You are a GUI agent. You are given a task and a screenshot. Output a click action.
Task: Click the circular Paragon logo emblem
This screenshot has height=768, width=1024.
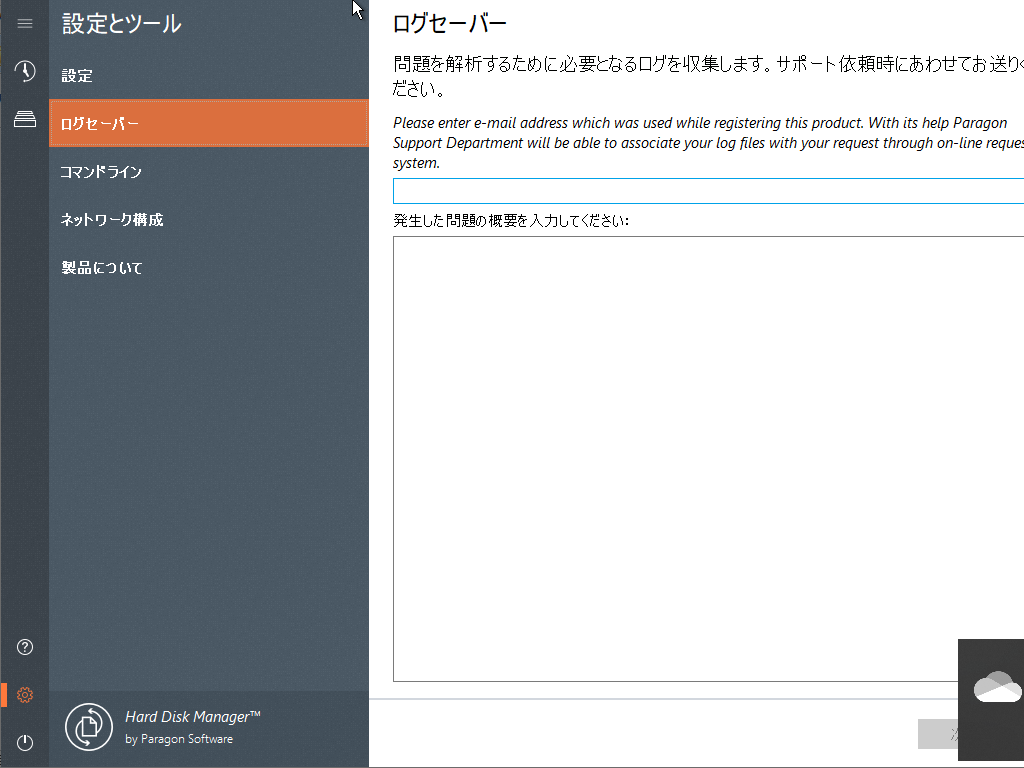(88, 727)
